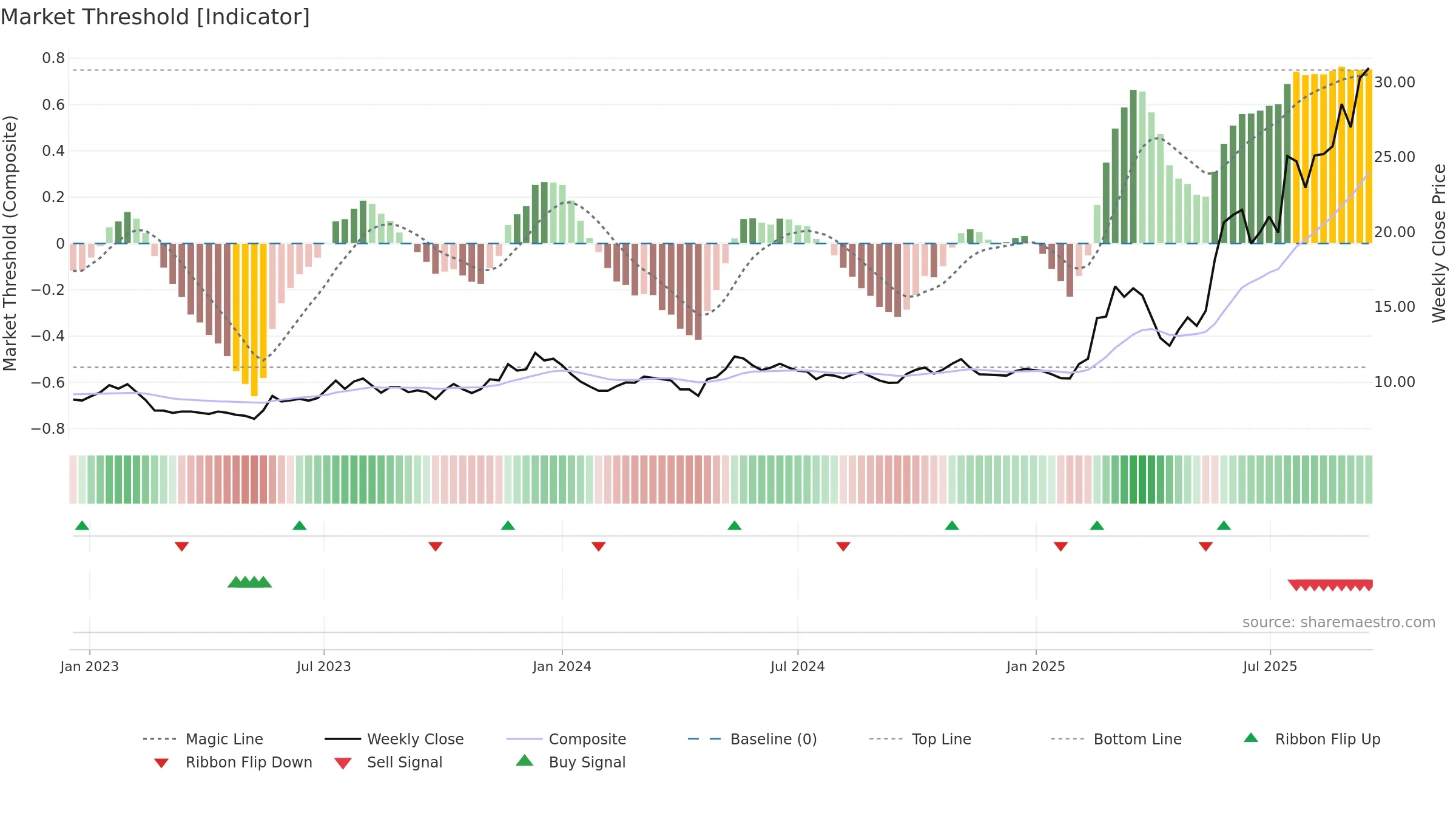
Task: Click the darkest green ribbon segment in early 2025
Action: tap(1142, 479)
